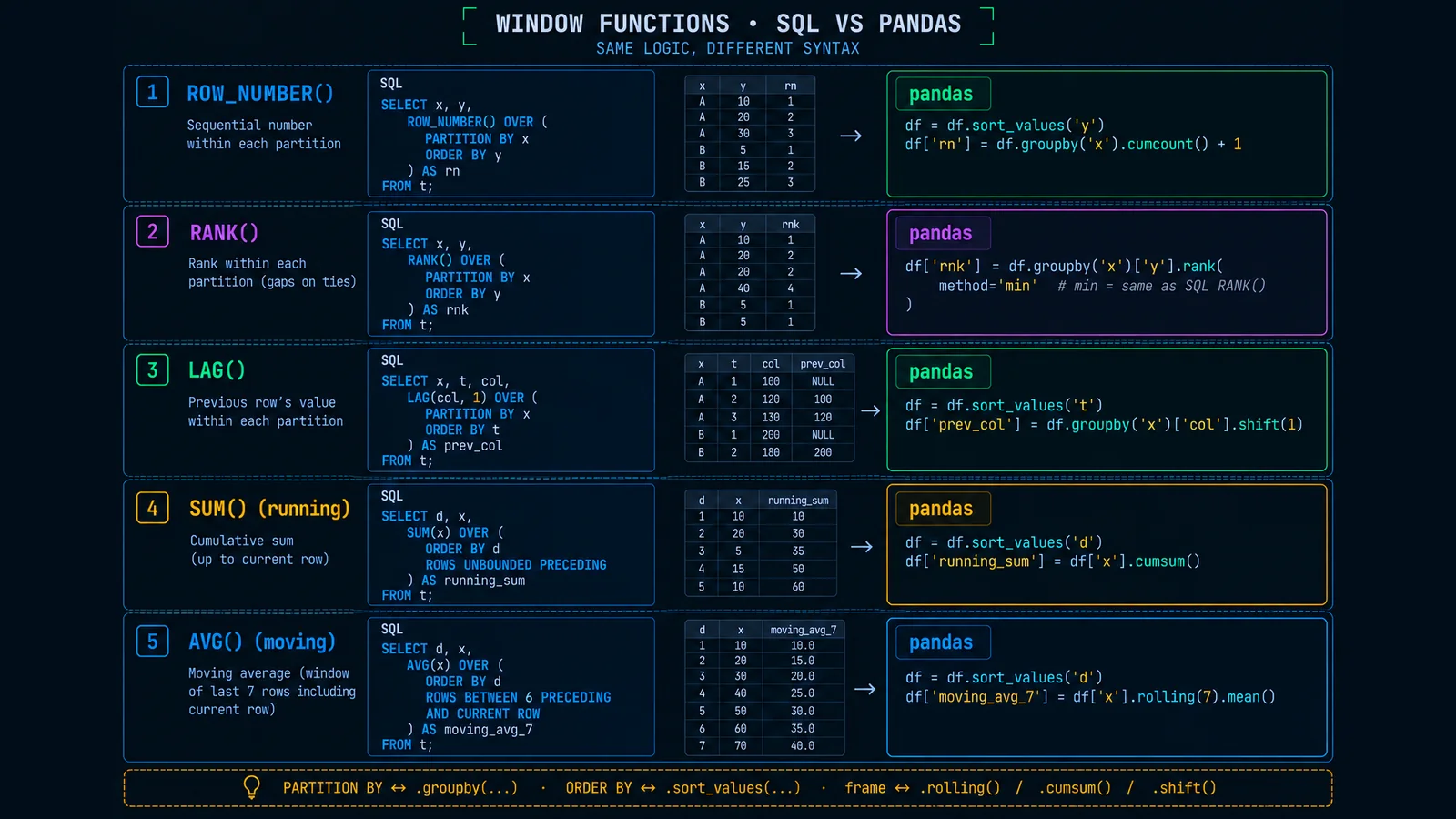The height and width of the screenshot is (819, 1456).
Task: Select the green pandas label in ROW_NUMBER row
Action: click(941, 94)
